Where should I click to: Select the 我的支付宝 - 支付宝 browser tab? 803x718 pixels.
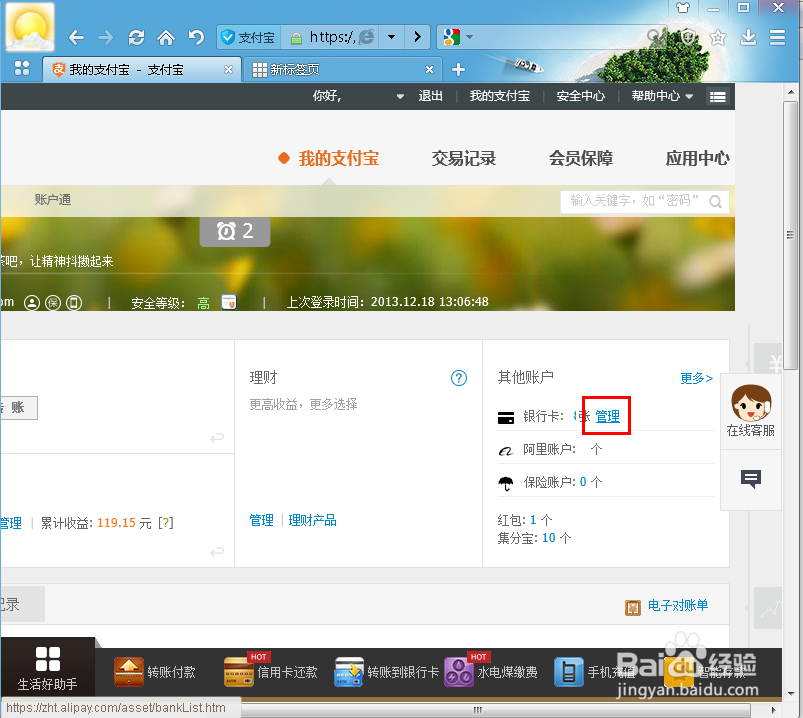pyautogui.click(x=141, y=69)
